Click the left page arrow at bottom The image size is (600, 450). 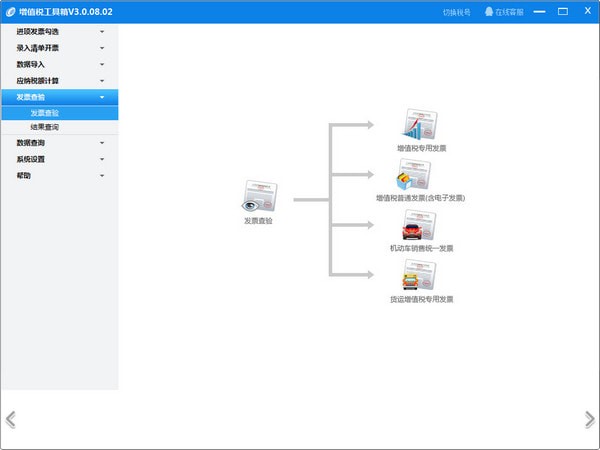click(10, 418)
